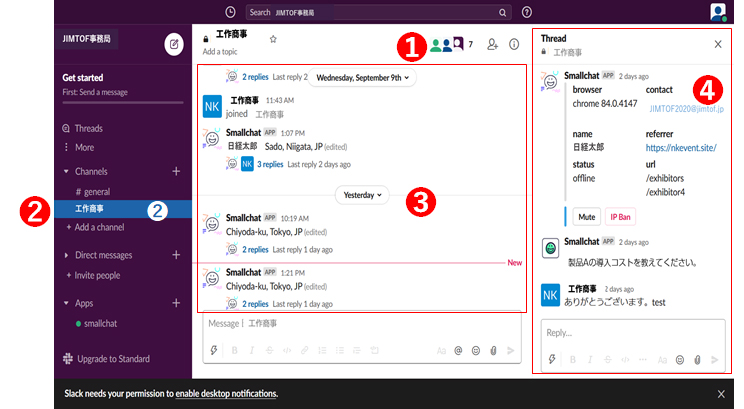Toggle ordered list in message composer
The image size is (744, 409).
pyautogui.click(x=322, y=351)
